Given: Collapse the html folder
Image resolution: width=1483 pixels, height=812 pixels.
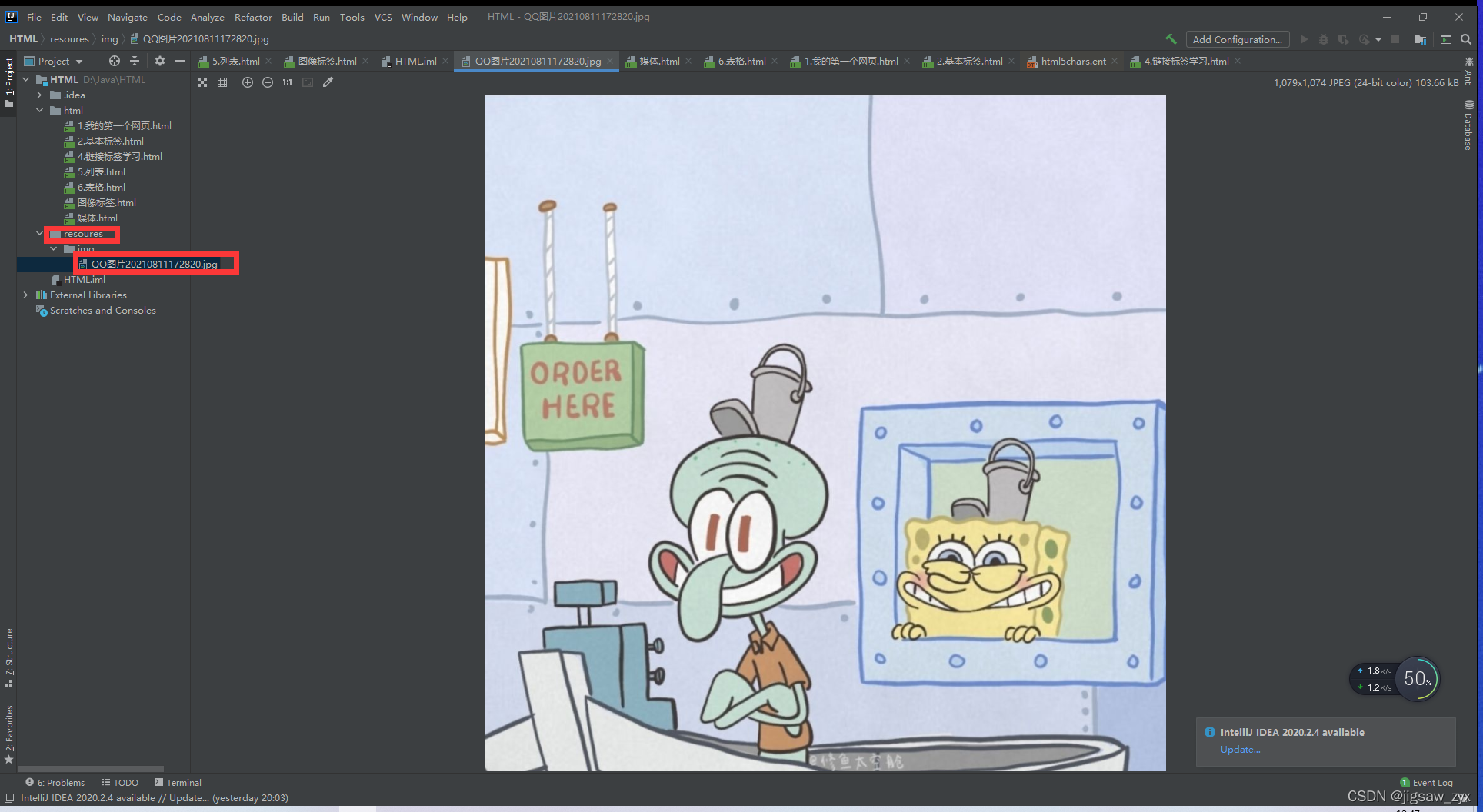Looking at the screenshot, I should [40, 110].
